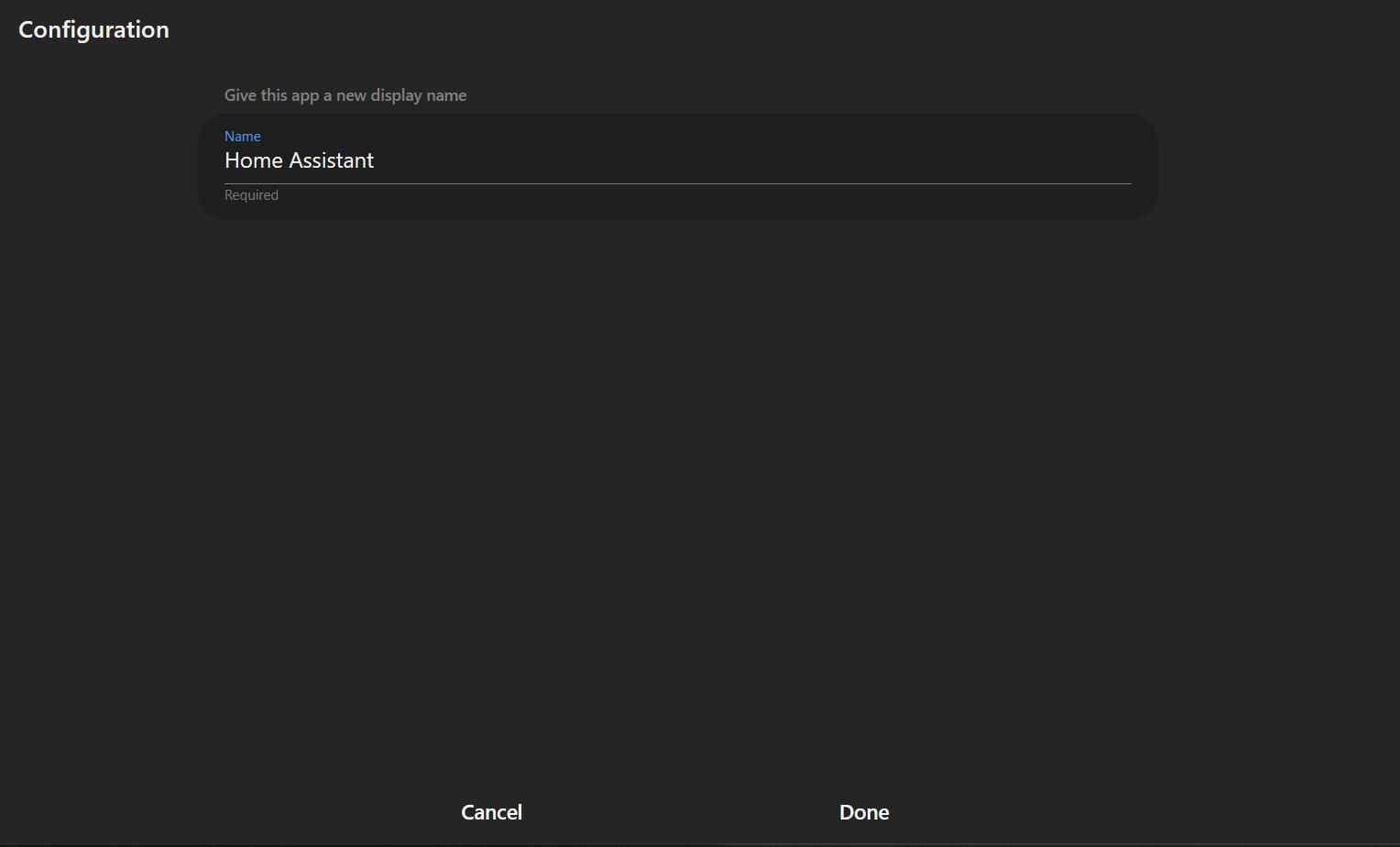Click the word "Assistant" in the name field
The height and width of the screenshot is (847, 1400).
point(331,160)
